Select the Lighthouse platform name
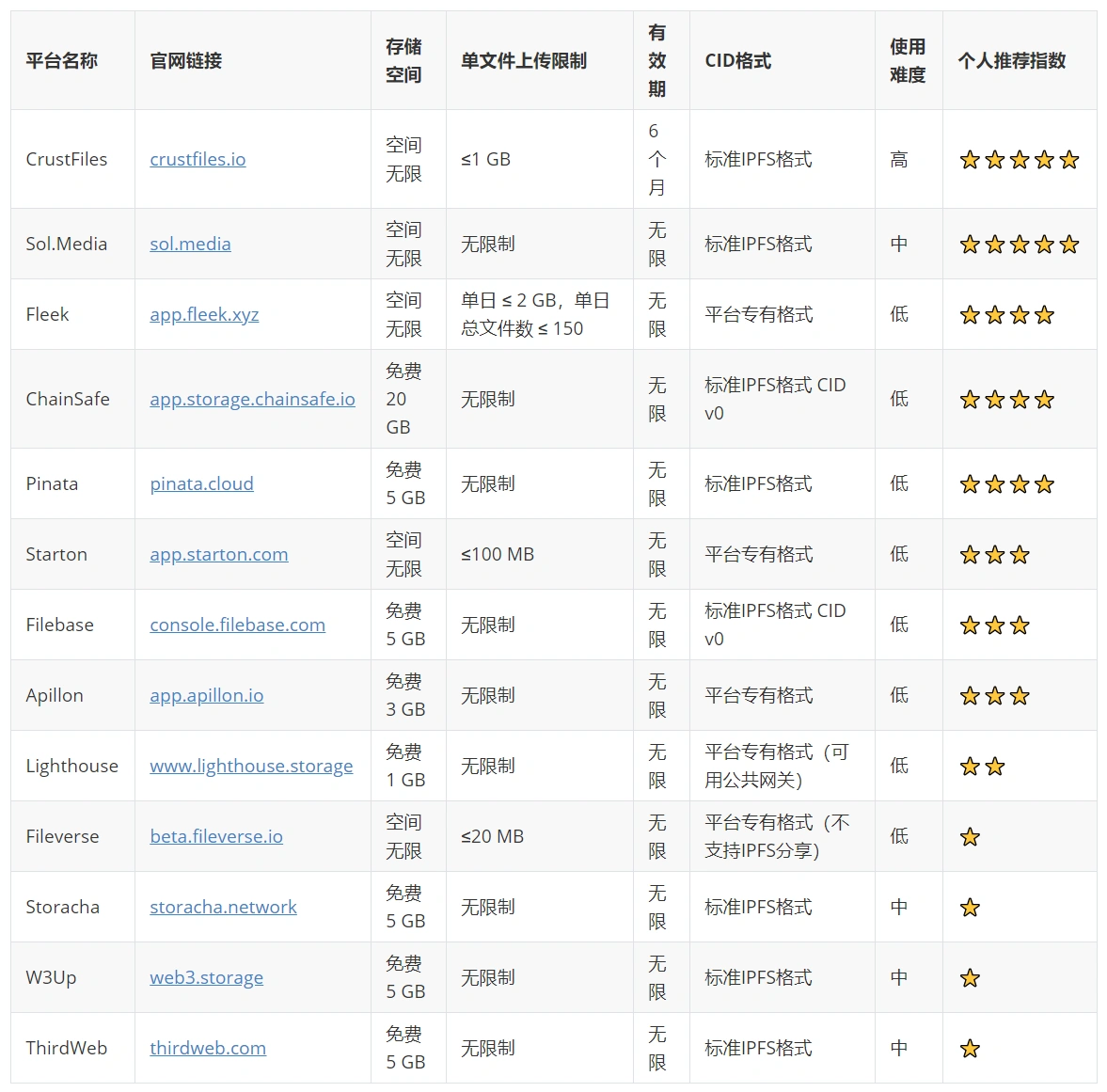The height and width of the screenshot is (1092, 1107). [x=72, y=767]
